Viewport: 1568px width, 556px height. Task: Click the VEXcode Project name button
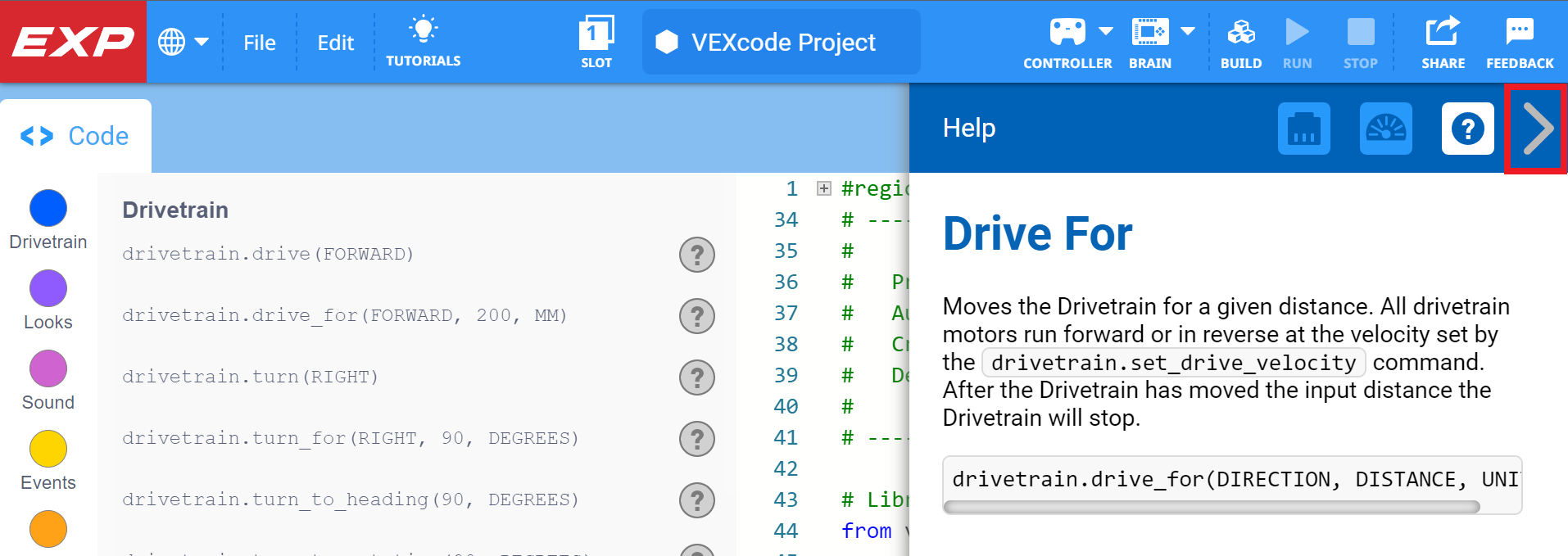pyautogui.click(x=781, y=43)
